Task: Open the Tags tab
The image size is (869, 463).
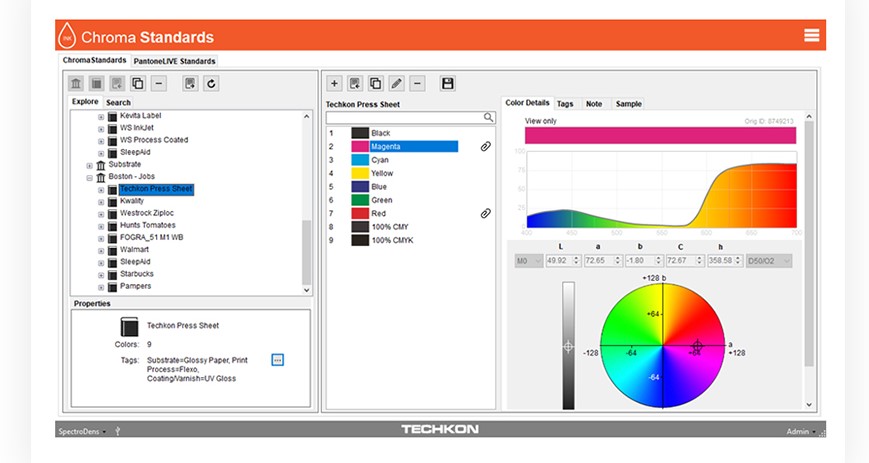Action: click(x=565, y=104)
